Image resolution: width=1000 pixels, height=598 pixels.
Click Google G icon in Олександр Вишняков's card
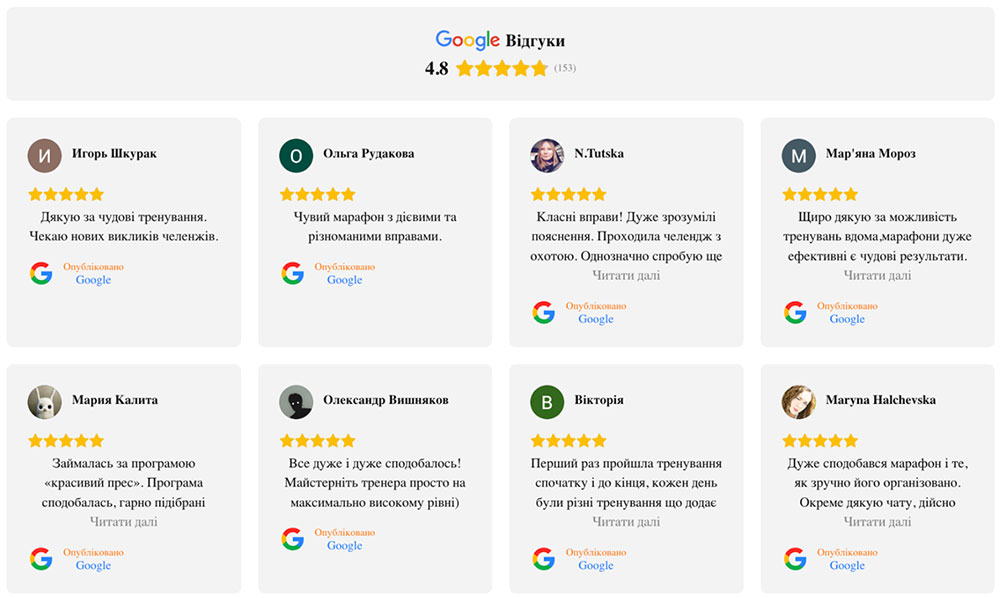pyautogui.click(x=293, y=539)
